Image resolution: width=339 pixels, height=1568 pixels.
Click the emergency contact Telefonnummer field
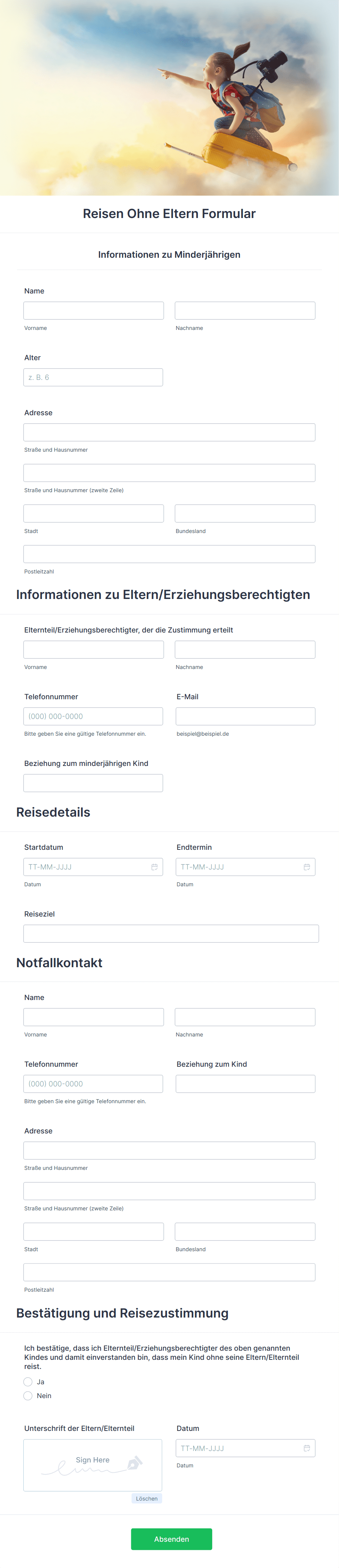point(93,1084)
